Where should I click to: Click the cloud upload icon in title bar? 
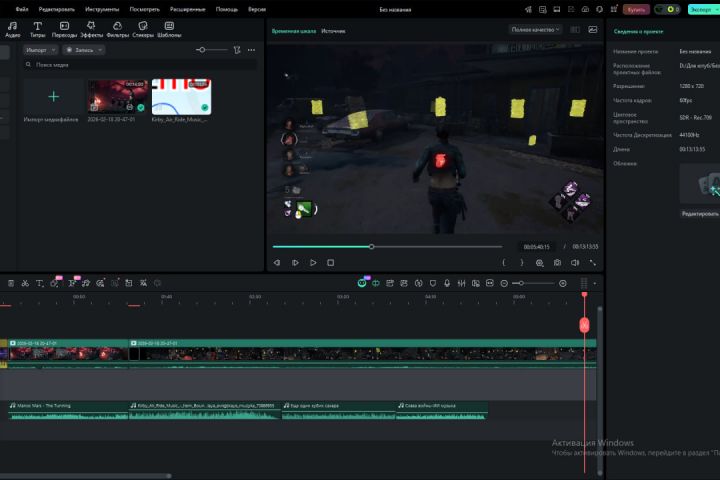click(x=585, y=9)
